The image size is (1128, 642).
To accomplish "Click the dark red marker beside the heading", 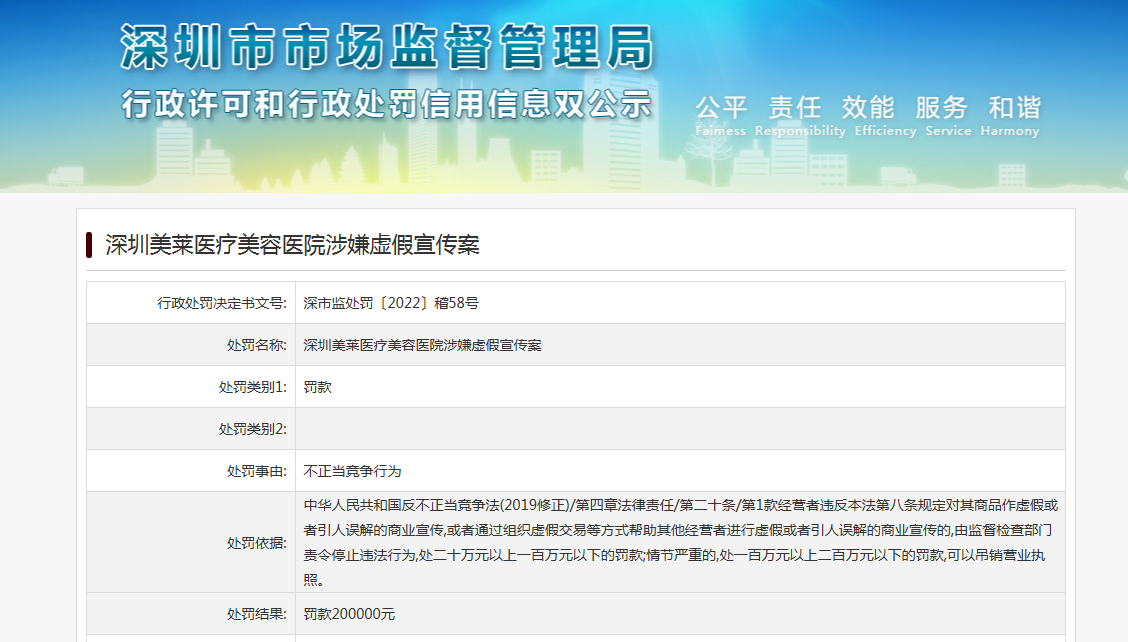I will pos(90,245).
